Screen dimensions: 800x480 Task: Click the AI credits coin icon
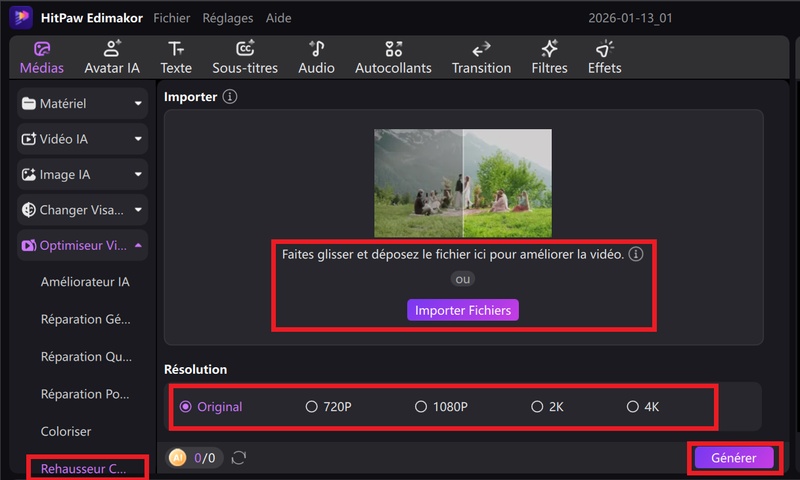pos(178,458)
